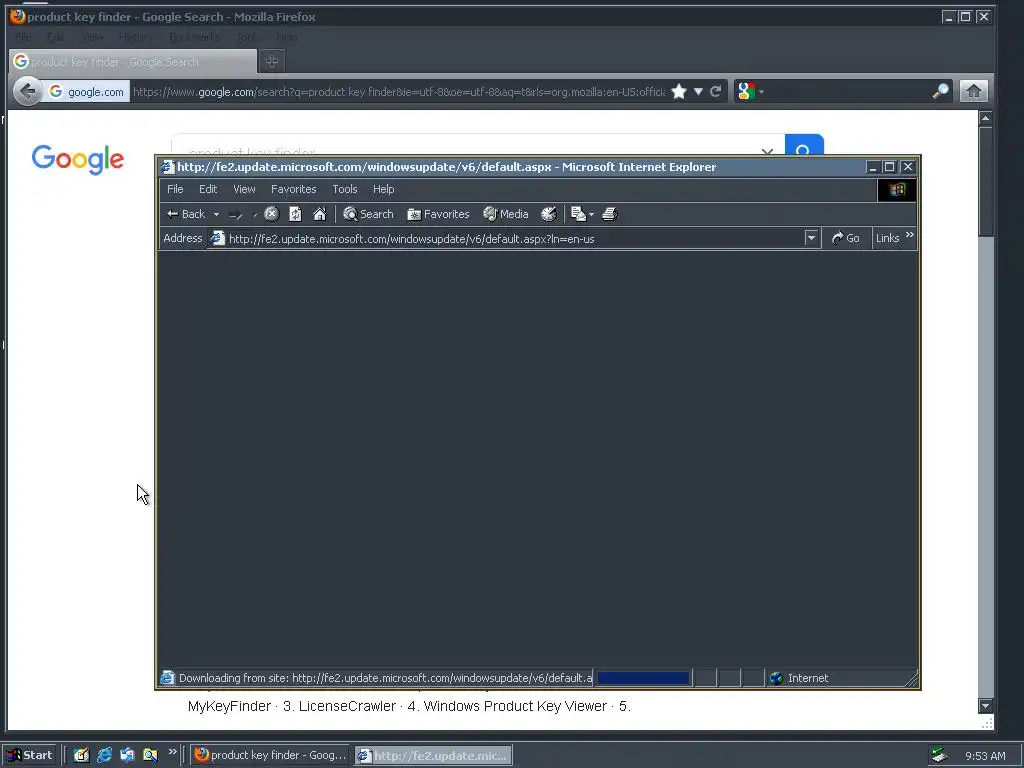Bookmark this page with the Firefox star

(679, 91)
